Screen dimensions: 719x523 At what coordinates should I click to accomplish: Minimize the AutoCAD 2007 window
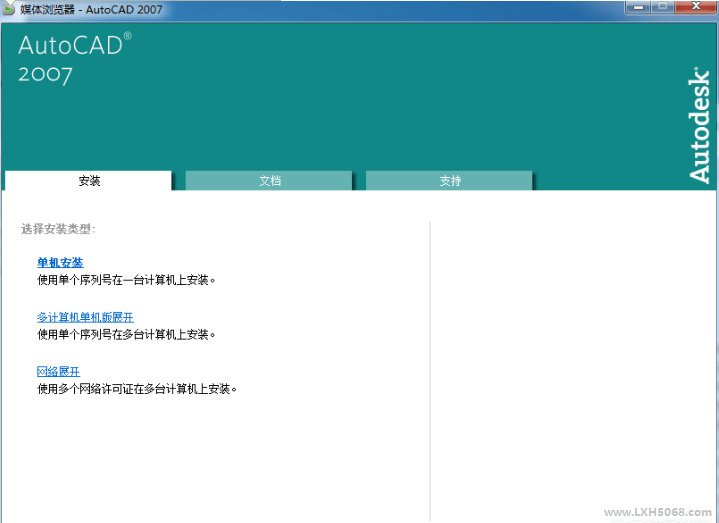click(638, 7)
